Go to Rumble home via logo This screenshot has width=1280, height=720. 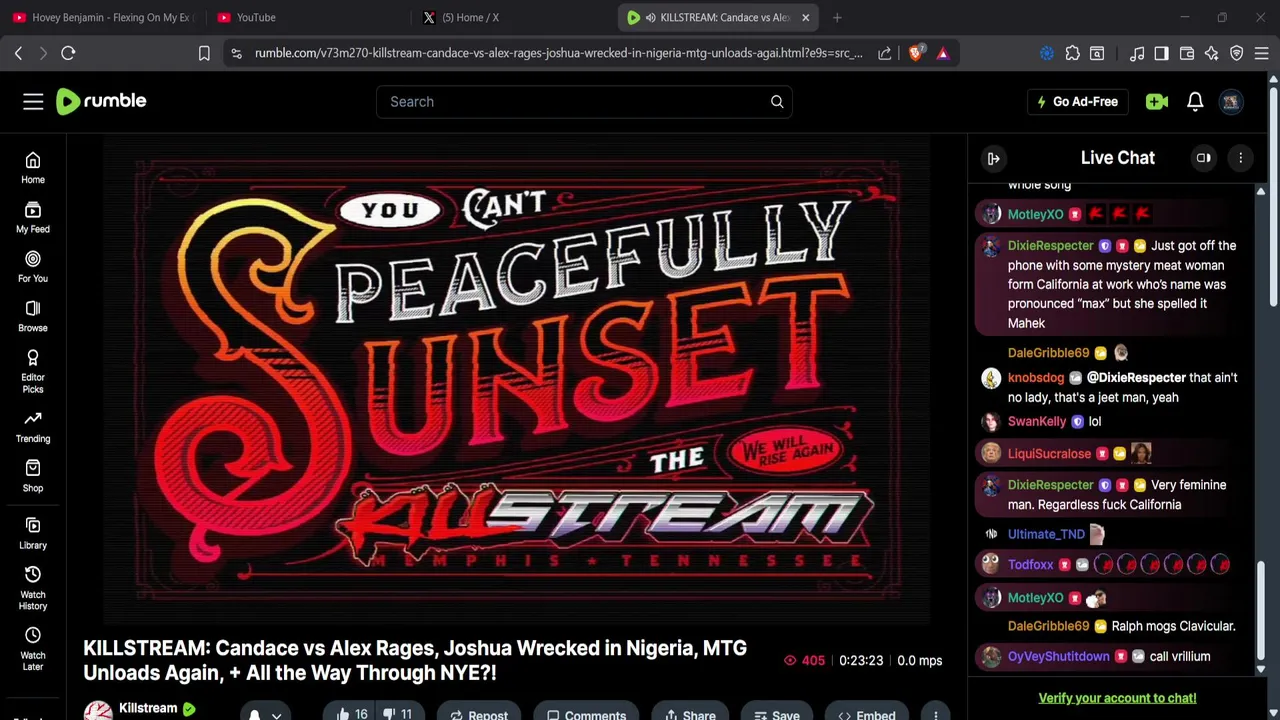(x=101, y=101)
